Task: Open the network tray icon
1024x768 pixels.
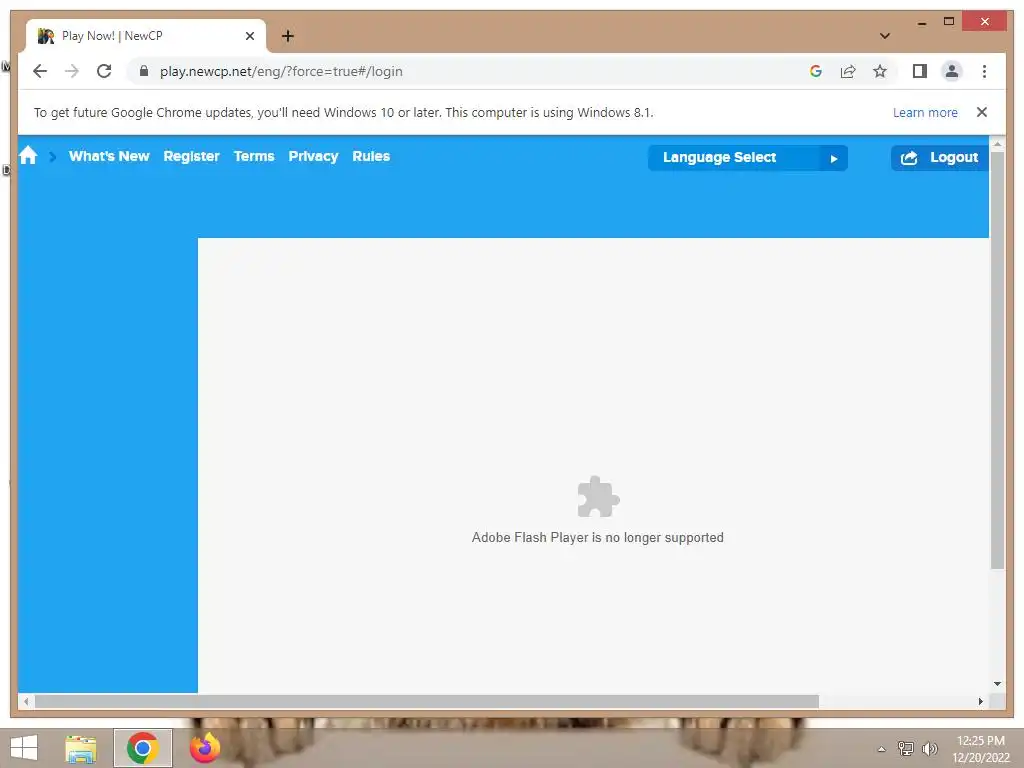Action: click(906, 748)
